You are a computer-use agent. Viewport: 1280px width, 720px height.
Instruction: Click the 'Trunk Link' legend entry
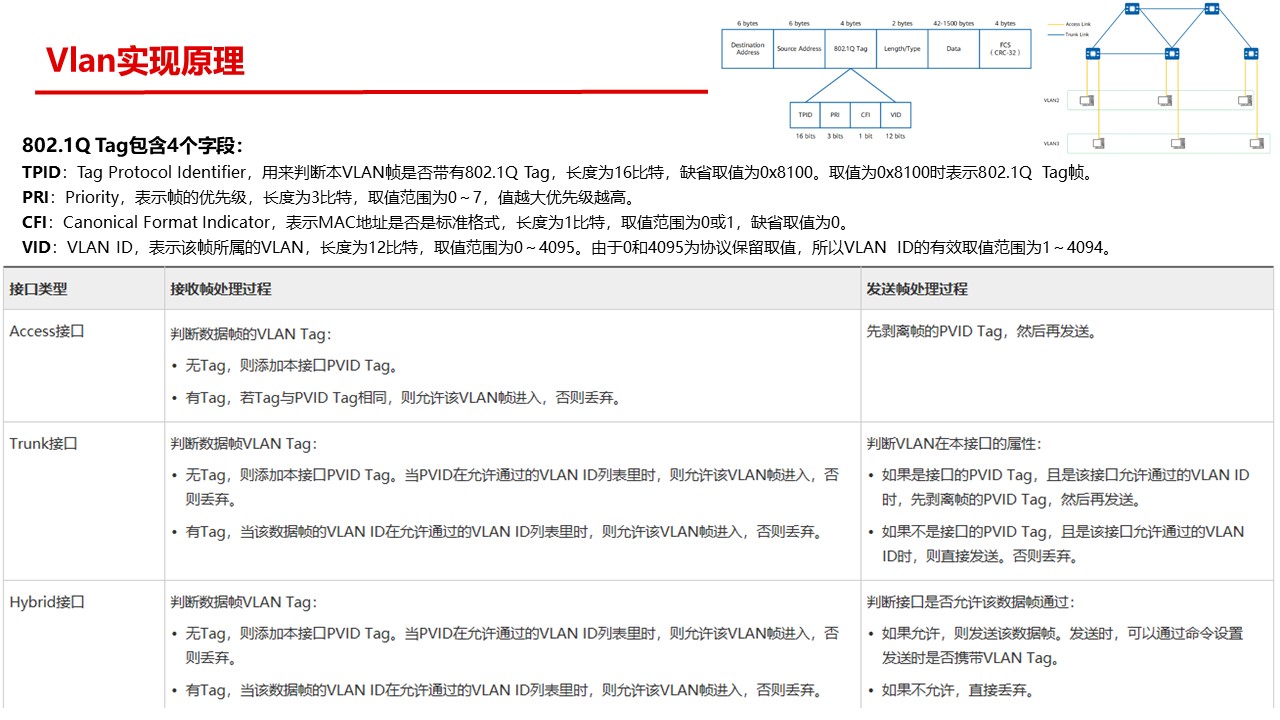1068,34
